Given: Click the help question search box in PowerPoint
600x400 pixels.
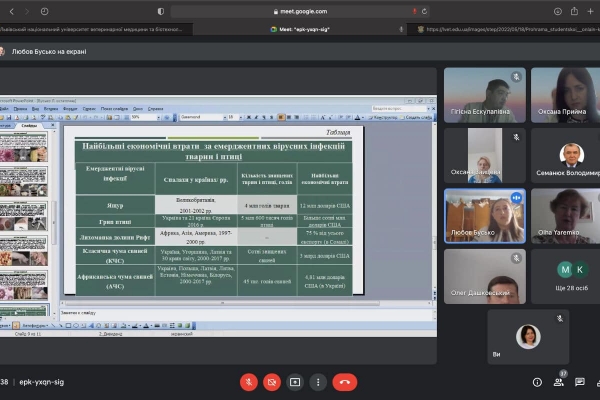Looking at the screenshot, I should pos(399,109).
